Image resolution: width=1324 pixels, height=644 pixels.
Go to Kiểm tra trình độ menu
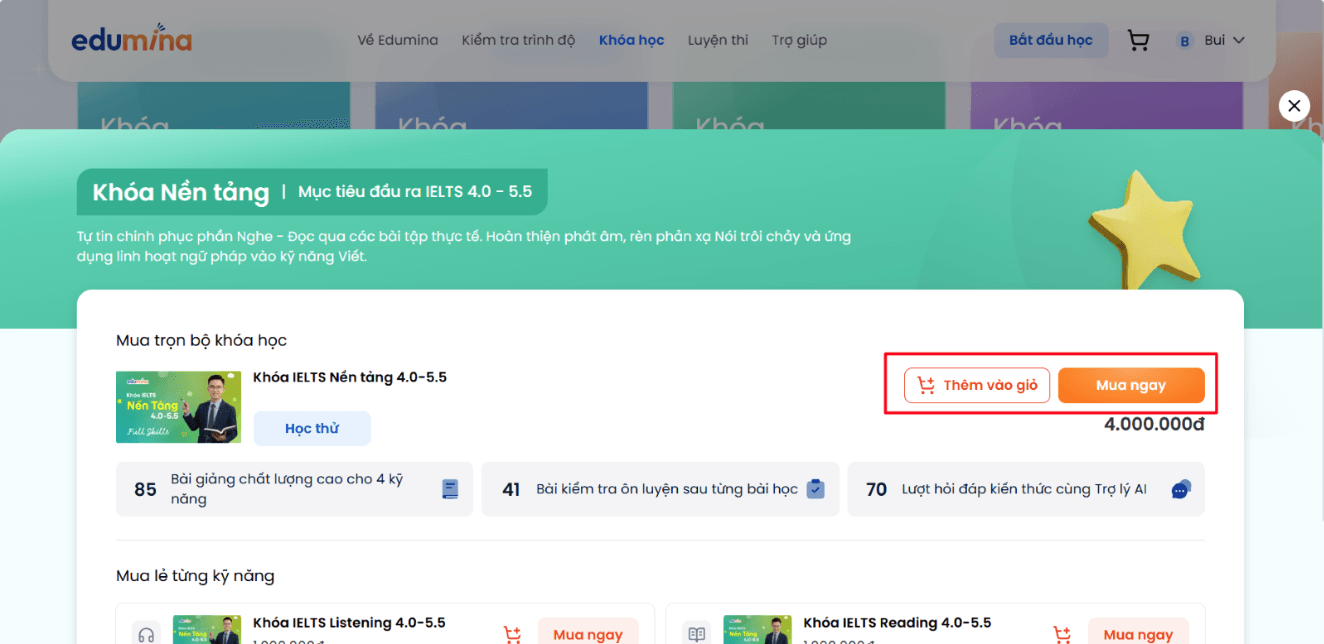coord(518,41)
